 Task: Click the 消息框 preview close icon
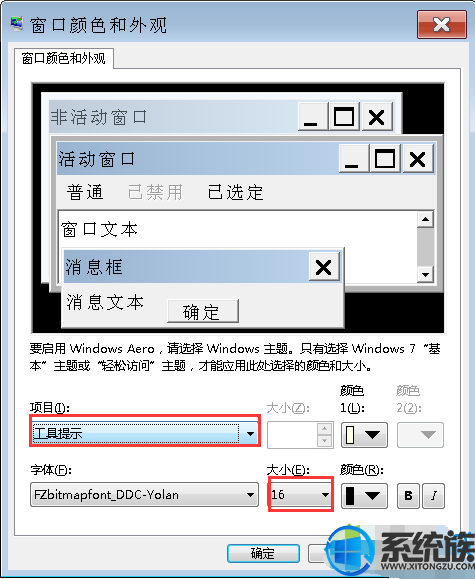pos(324,267)
